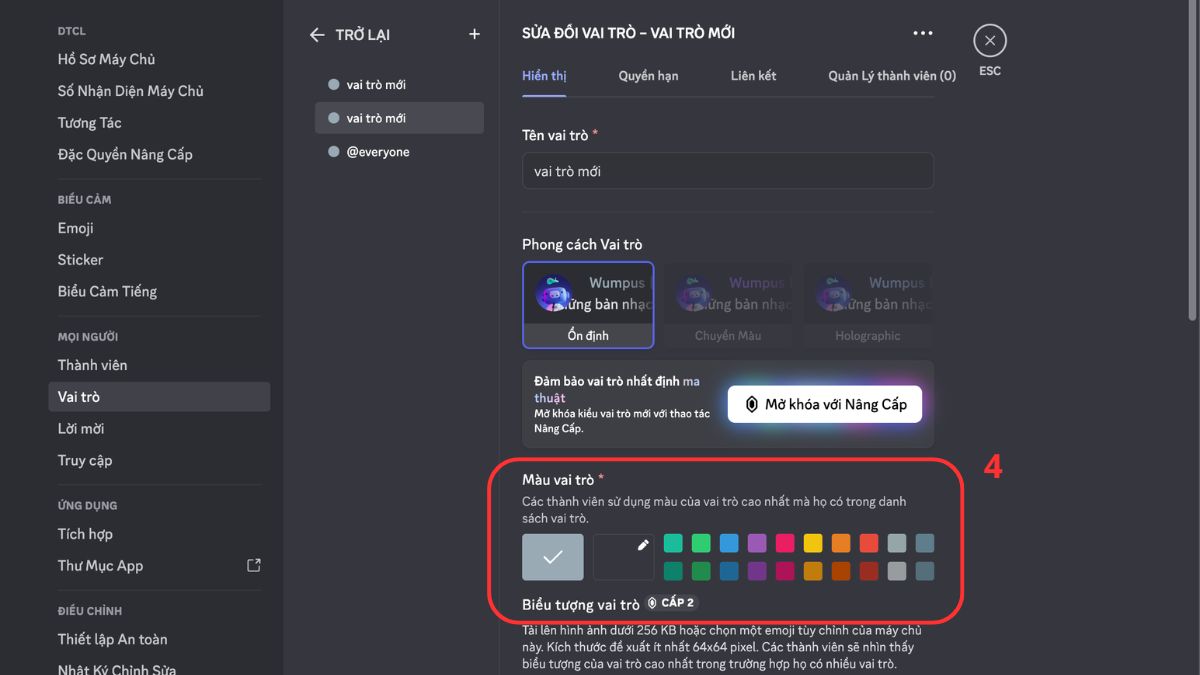Image resolution: width=1200 pixels, height=675 pixels.
Task: Click the Mở khóa với Nâng Cấp button
Action: [824, 404]
